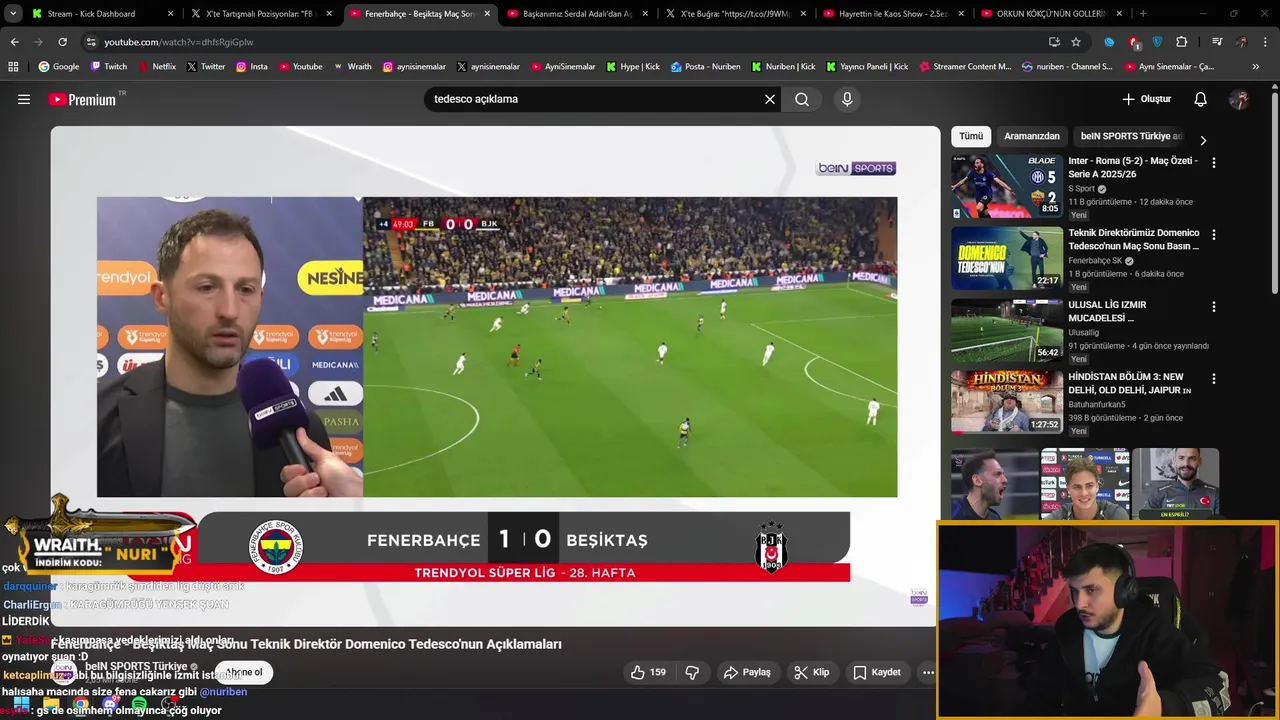Image resolution: width=1280 pixels, height=720 pixels.
Task: Open the Twitch bookmark
Action: point(109,67)
